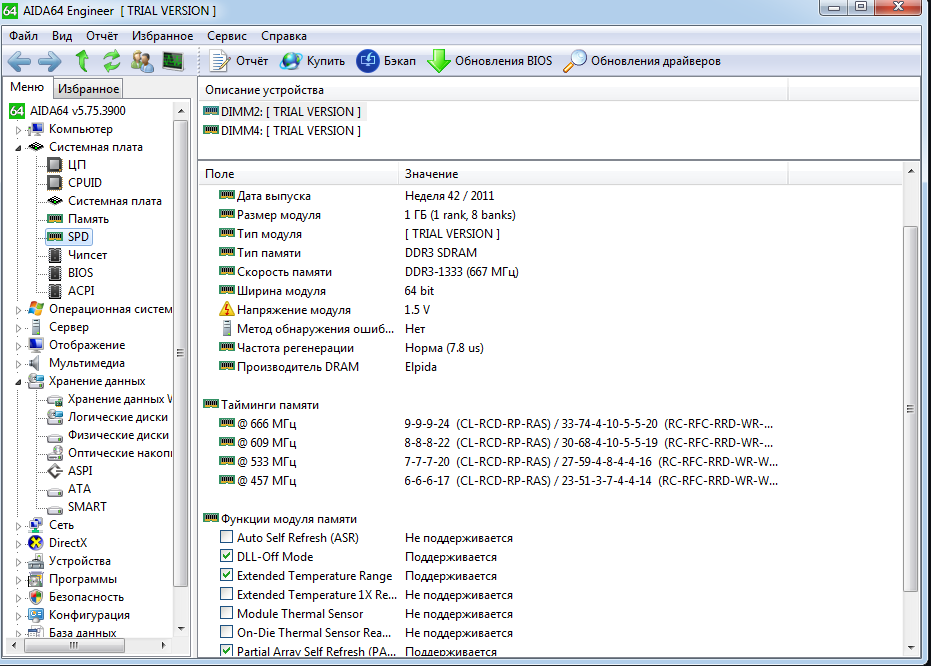Toggle On-Die Thermal Sensor Readout checkbox

tap(226, 632)
